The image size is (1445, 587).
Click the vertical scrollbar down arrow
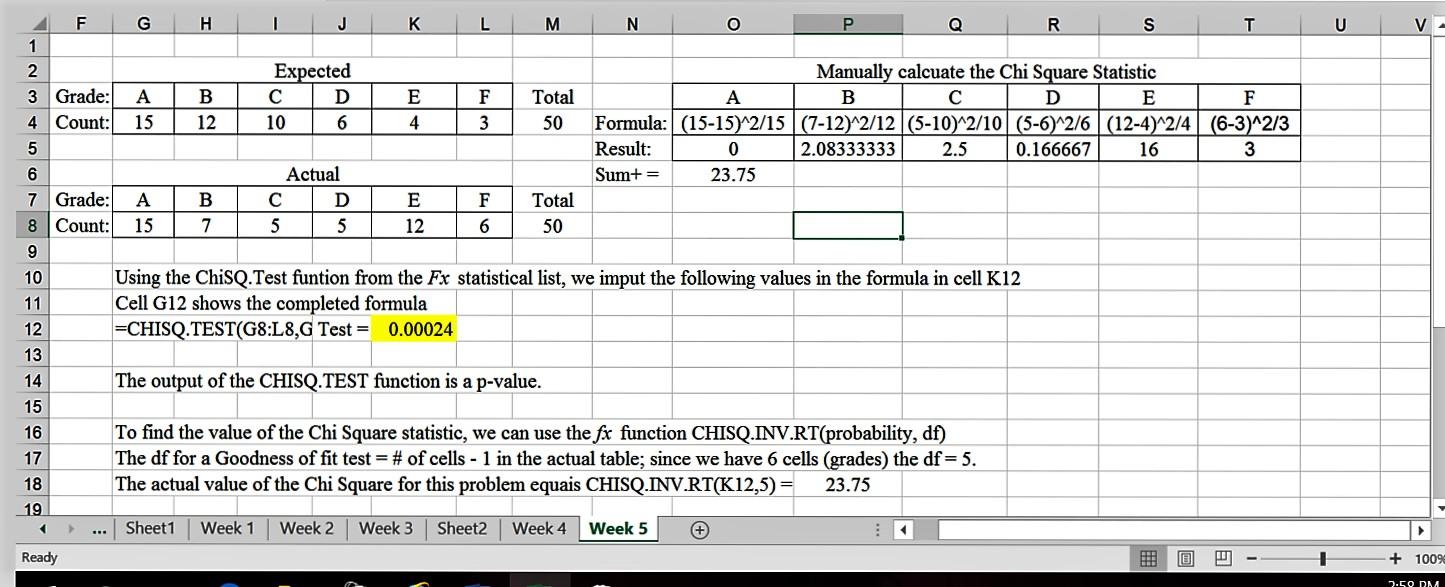point(1438,507)
